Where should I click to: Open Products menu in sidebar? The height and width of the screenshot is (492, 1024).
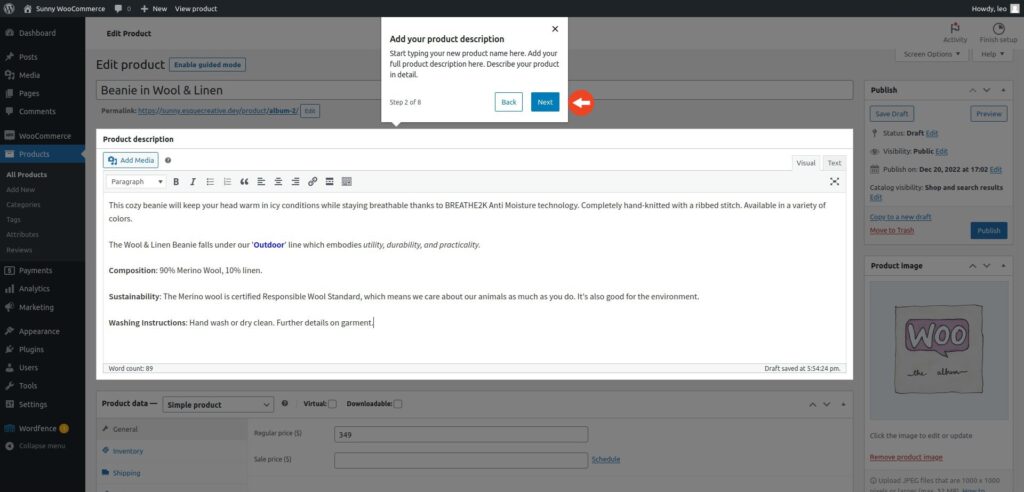click(42, 154)
